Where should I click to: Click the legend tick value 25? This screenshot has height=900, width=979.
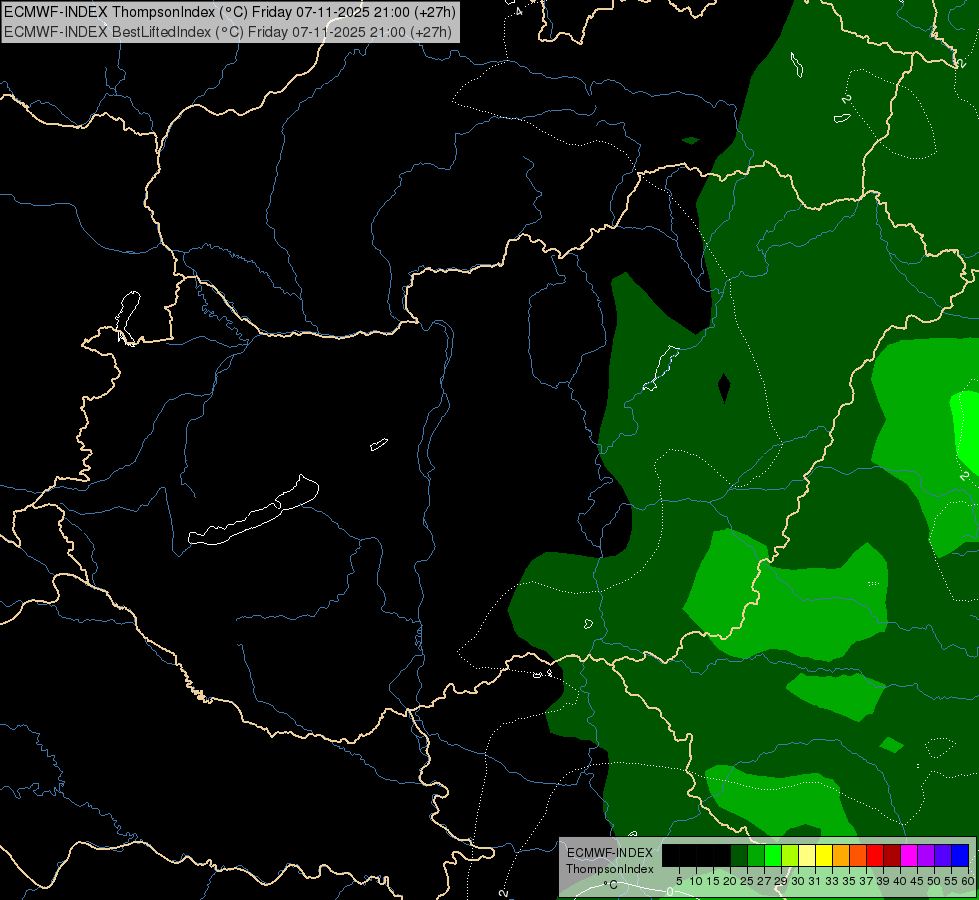coord(747,881)
